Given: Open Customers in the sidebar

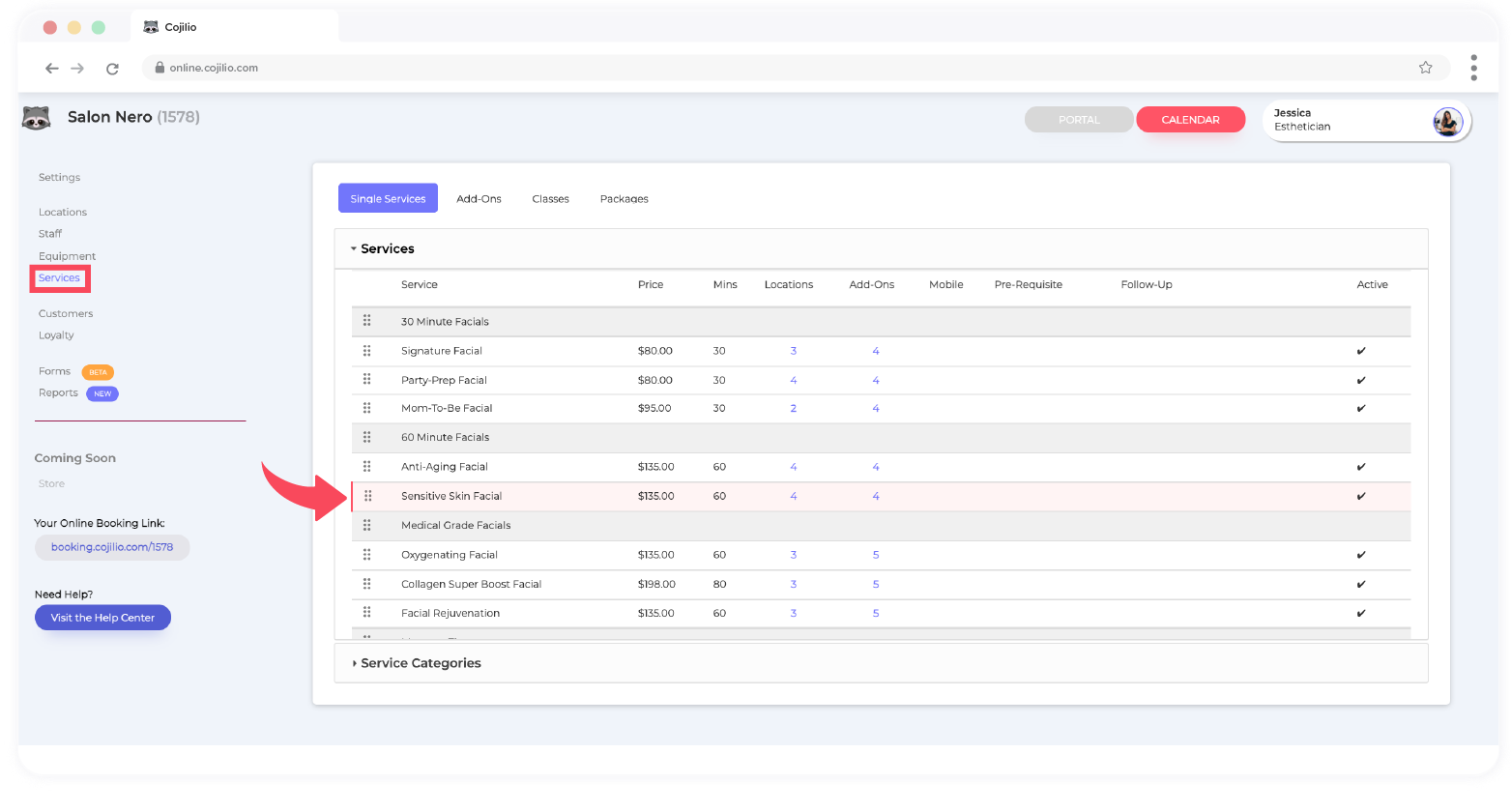Looking at the screenshot, I should pos(66,313).
